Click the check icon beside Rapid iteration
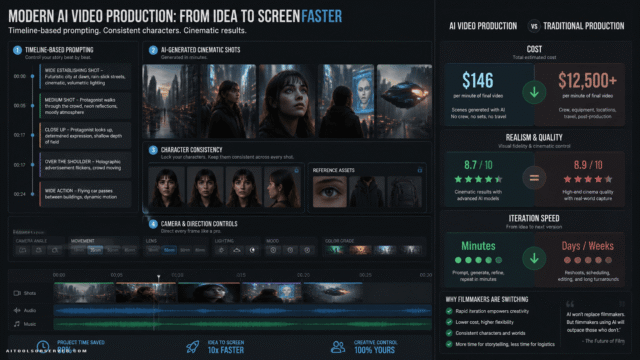This screenshot has width=640, height=360. click(x=449, y=311)
